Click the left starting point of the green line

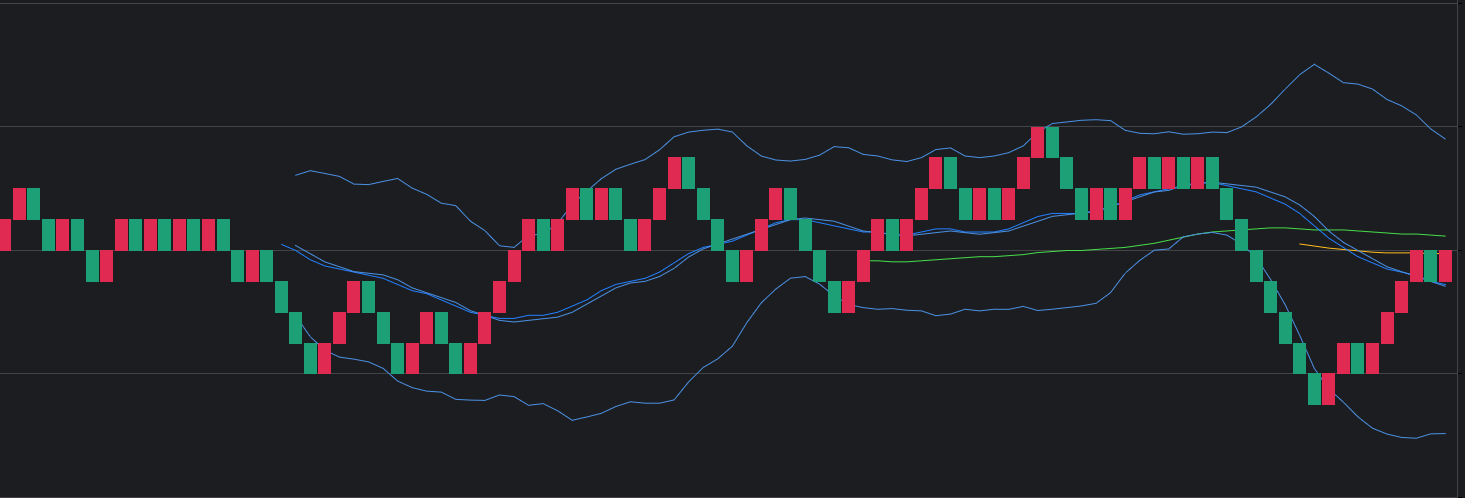(x=871, y=261)
